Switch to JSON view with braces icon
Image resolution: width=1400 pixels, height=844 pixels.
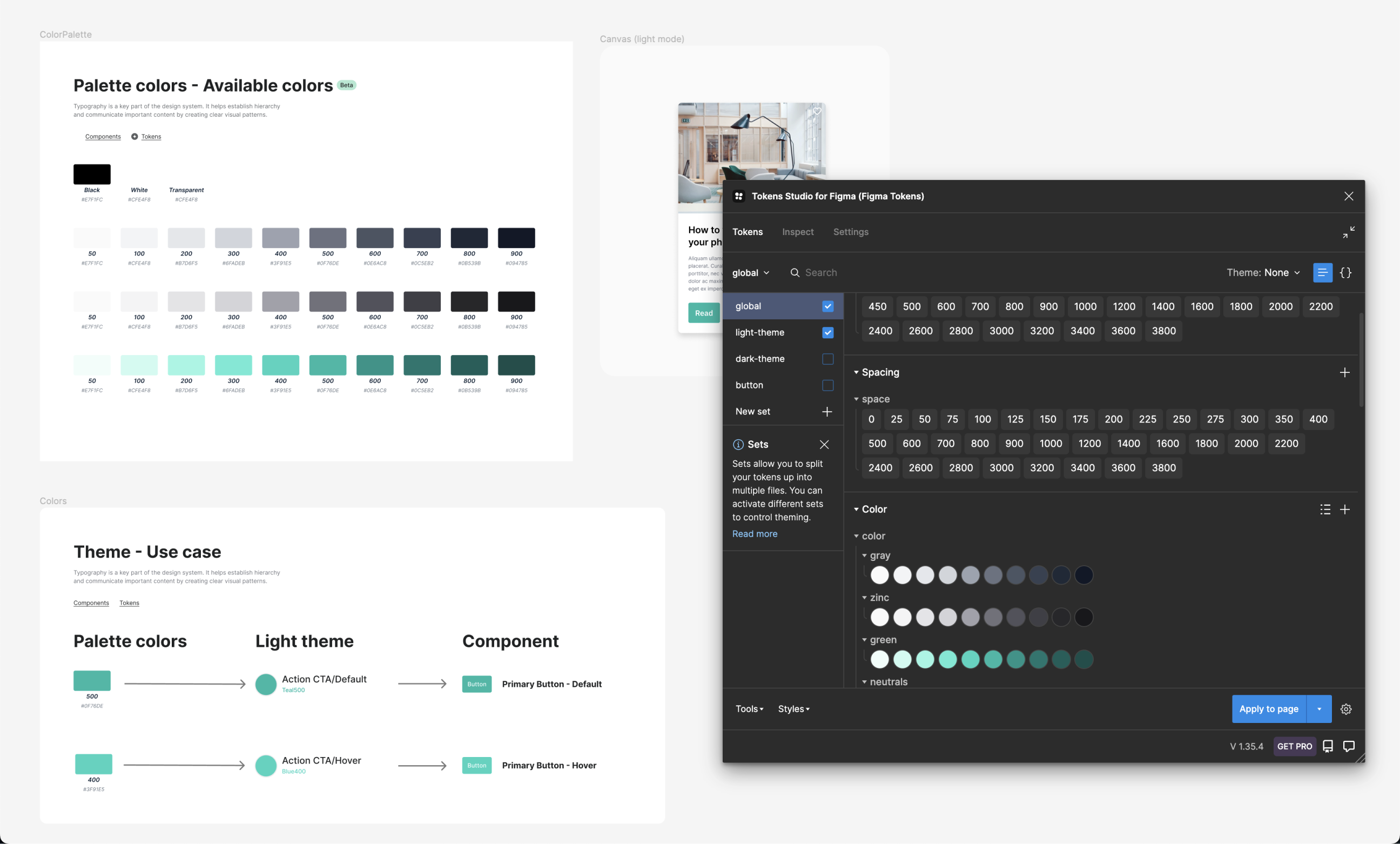(x=1345, y=273)
